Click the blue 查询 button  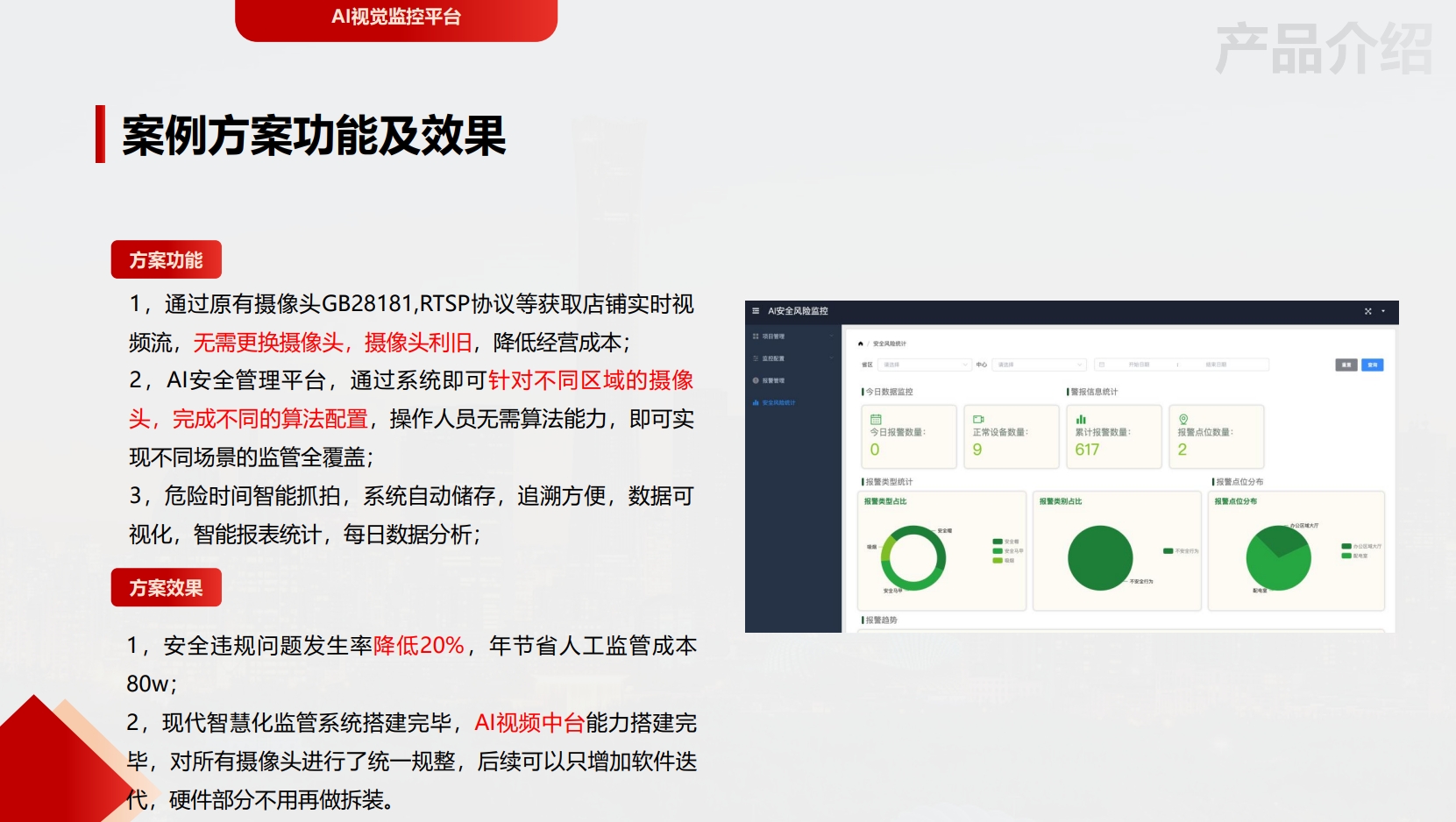point(1372,365)
